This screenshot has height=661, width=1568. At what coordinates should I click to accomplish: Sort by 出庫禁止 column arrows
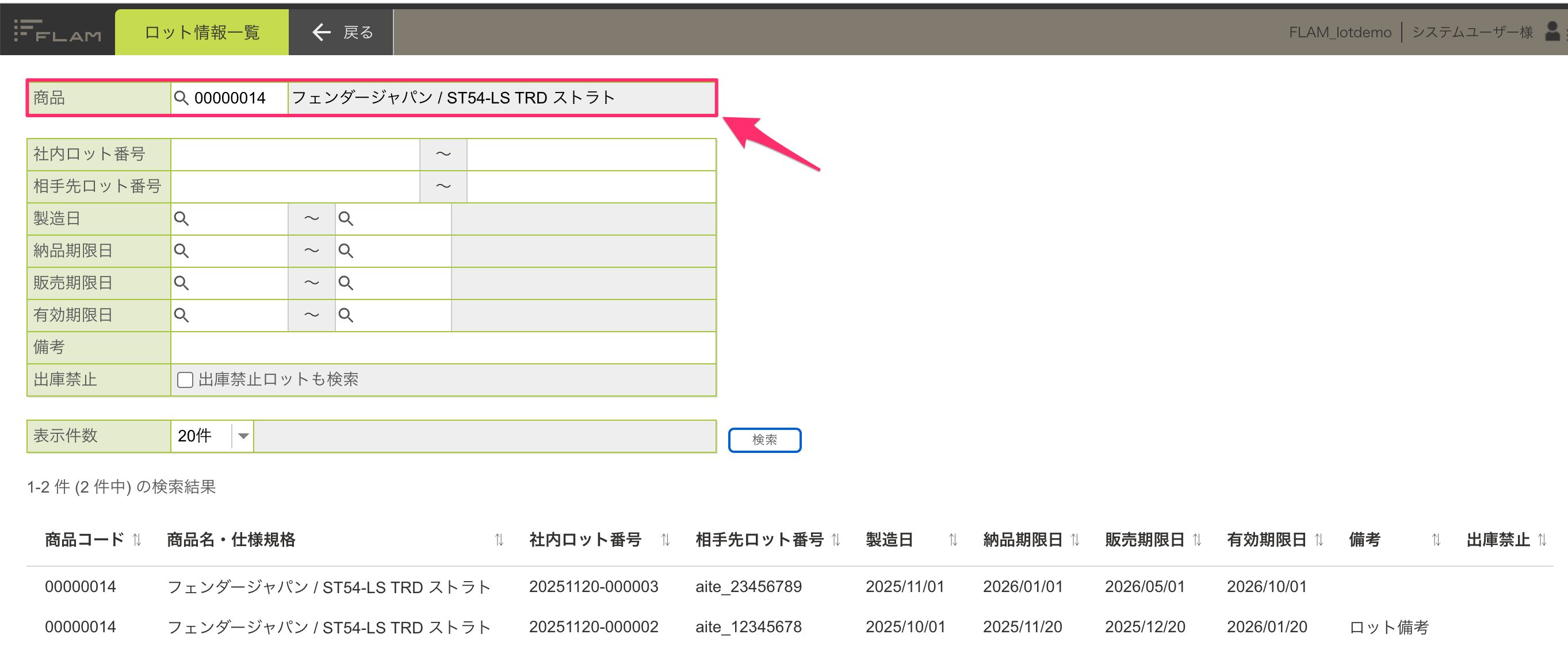pos(1542,540)
